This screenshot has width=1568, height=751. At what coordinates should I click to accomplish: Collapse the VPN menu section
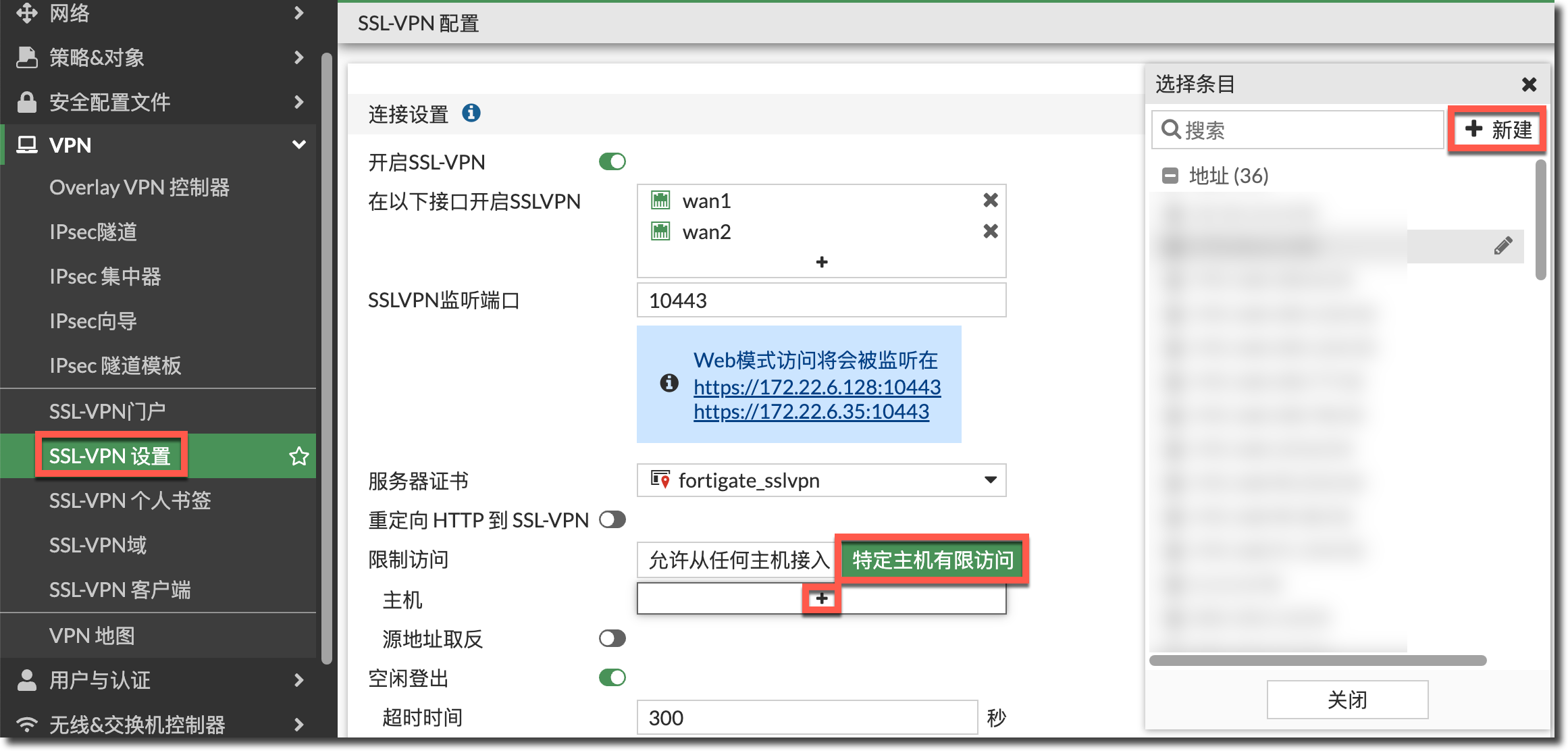[299, 145]
